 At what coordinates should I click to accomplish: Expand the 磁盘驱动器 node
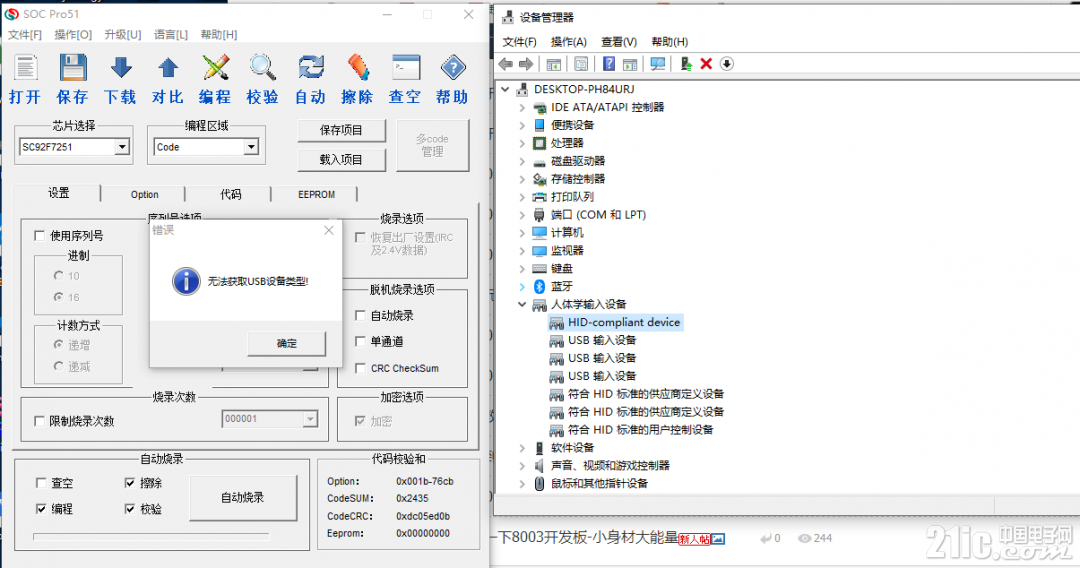[522, 161]
